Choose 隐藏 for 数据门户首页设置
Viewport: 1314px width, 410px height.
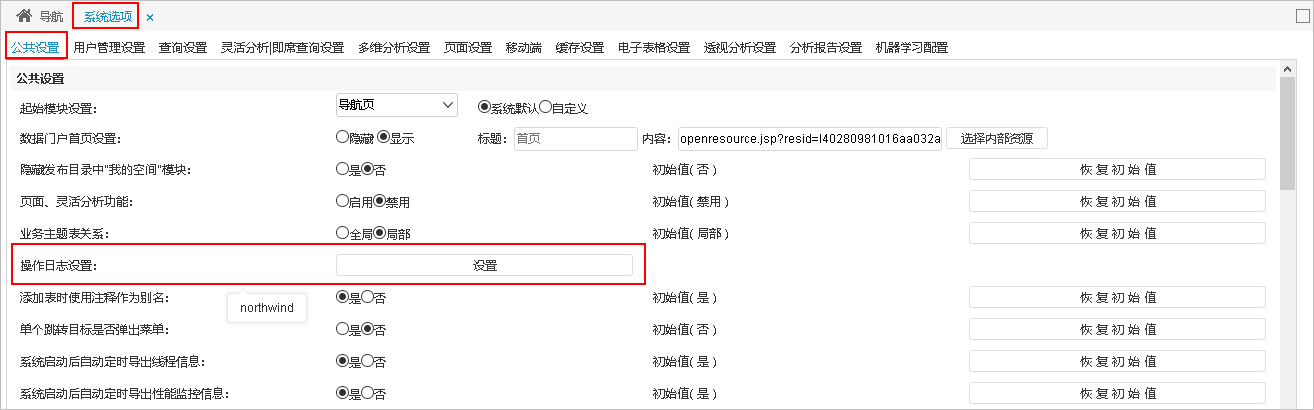(342, 138)
